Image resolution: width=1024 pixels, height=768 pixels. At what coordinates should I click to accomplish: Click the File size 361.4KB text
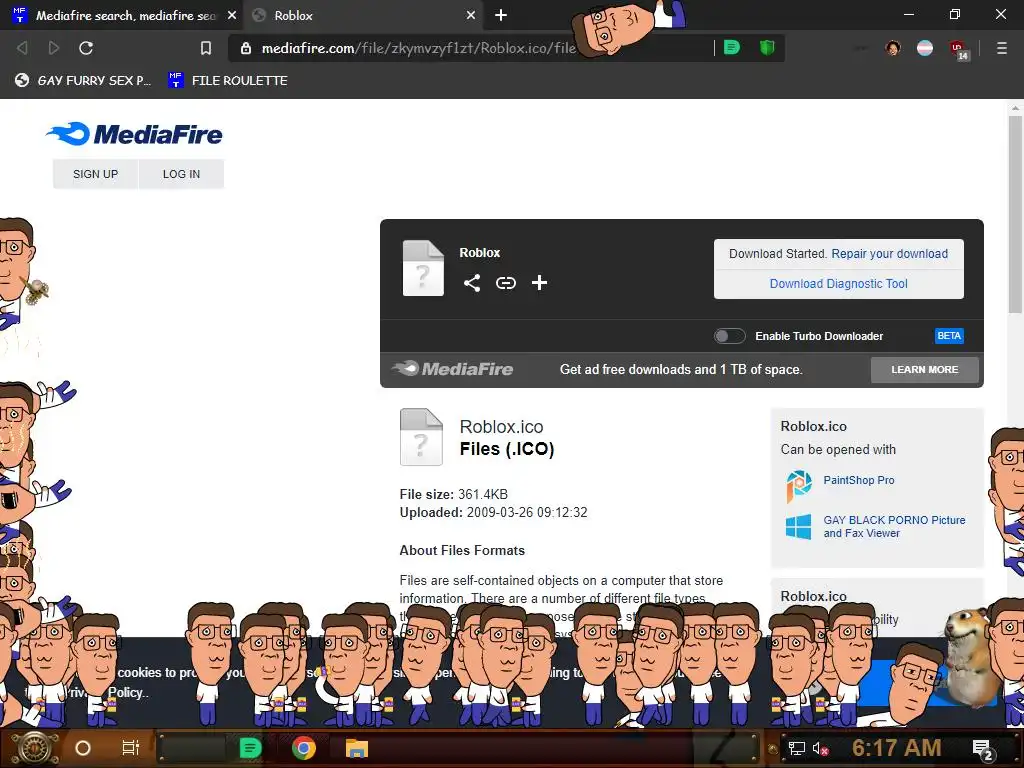pos(454,494)
